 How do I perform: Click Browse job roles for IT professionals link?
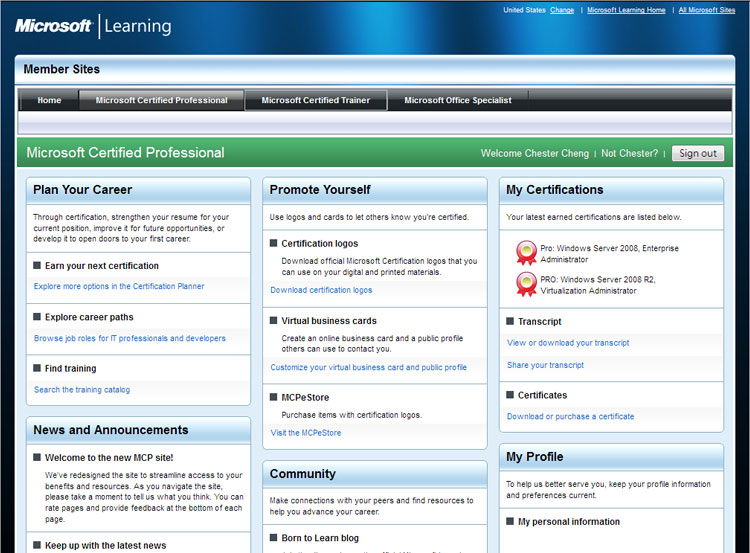130,338
